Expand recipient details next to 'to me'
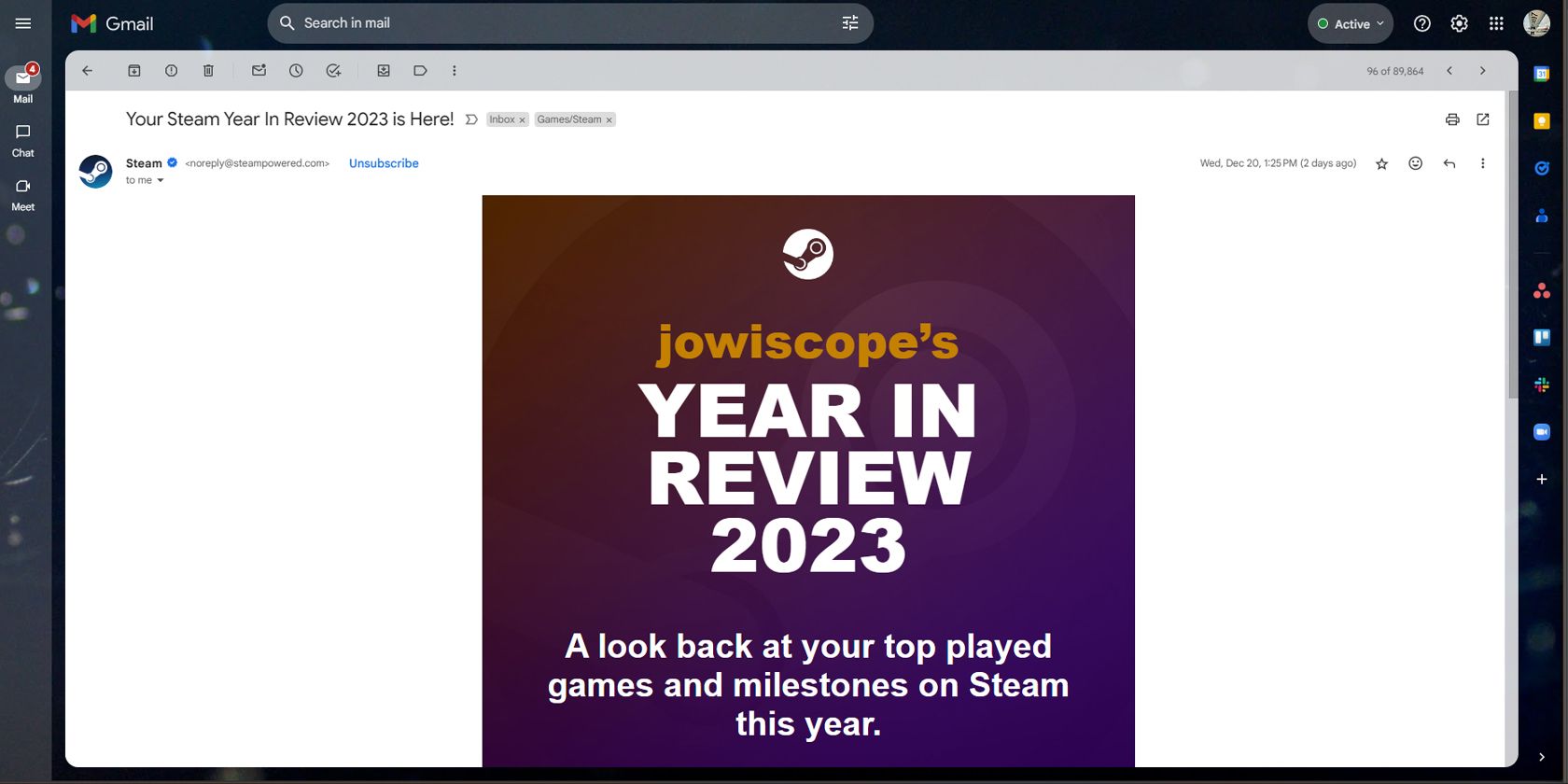The image size is (1568, 784). 161,181
